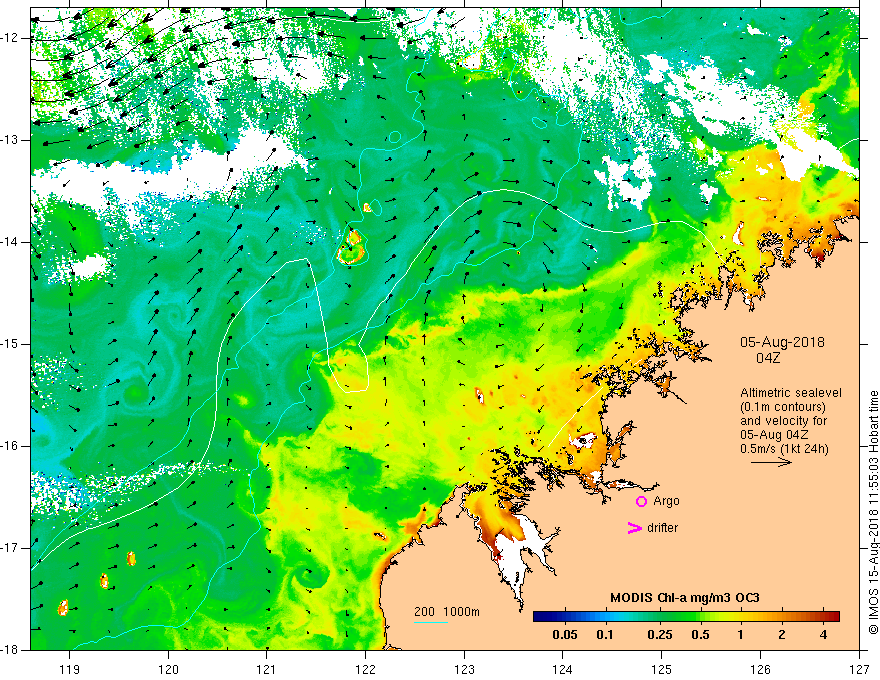Screen dimensions: 880x680
Task: Click the longitude axis label '123'
Action: pyautogui.click(x=464, y=669)
